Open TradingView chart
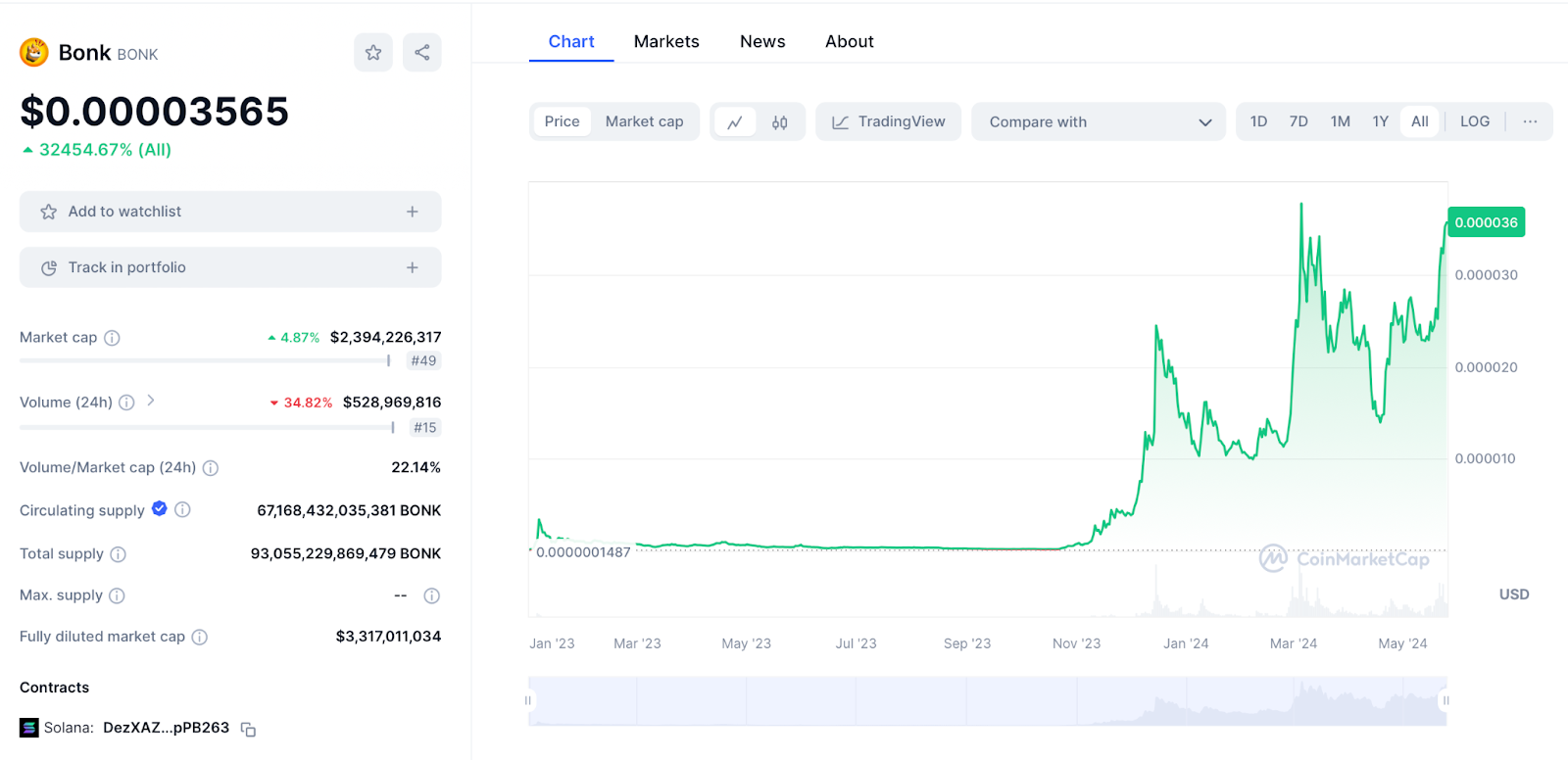The height and width of the screenshot is (760, 1568). coord(889,122)
